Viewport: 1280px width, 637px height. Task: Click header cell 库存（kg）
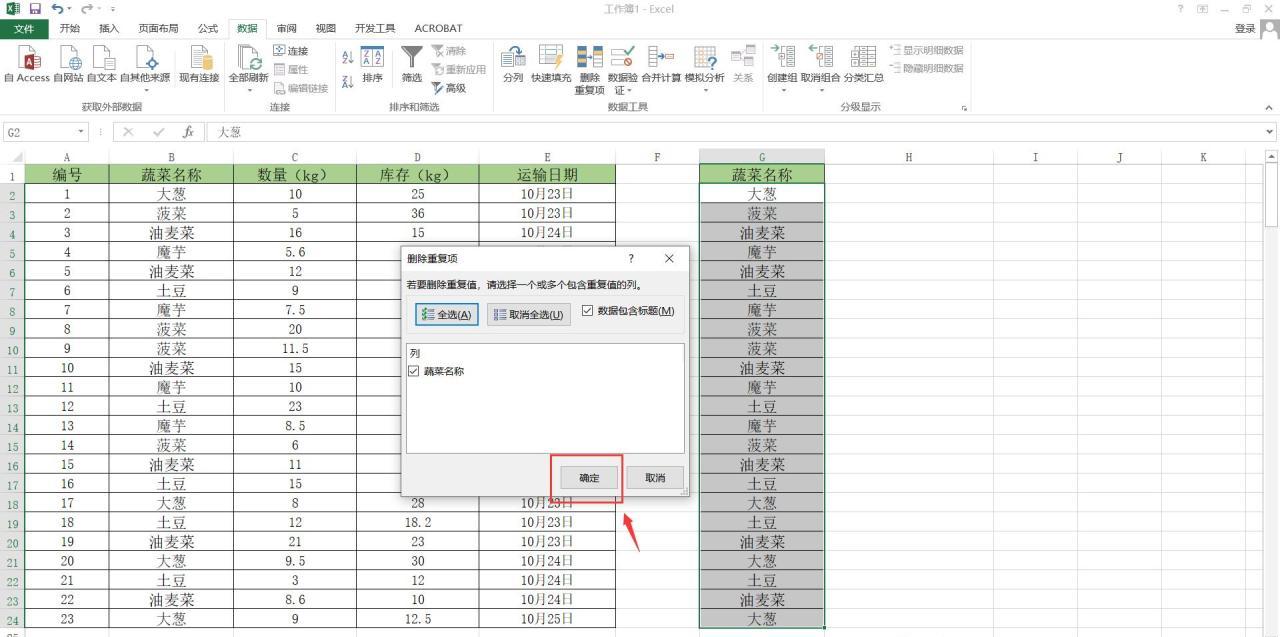[417, 175]
